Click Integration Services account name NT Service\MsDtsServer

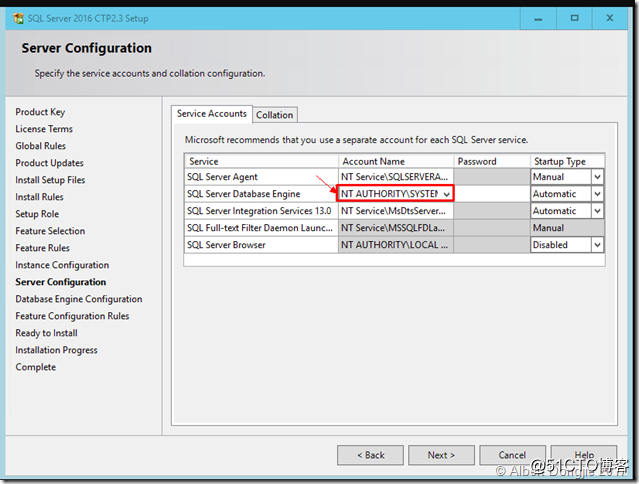pyautogui.click(x=396, y=211)
